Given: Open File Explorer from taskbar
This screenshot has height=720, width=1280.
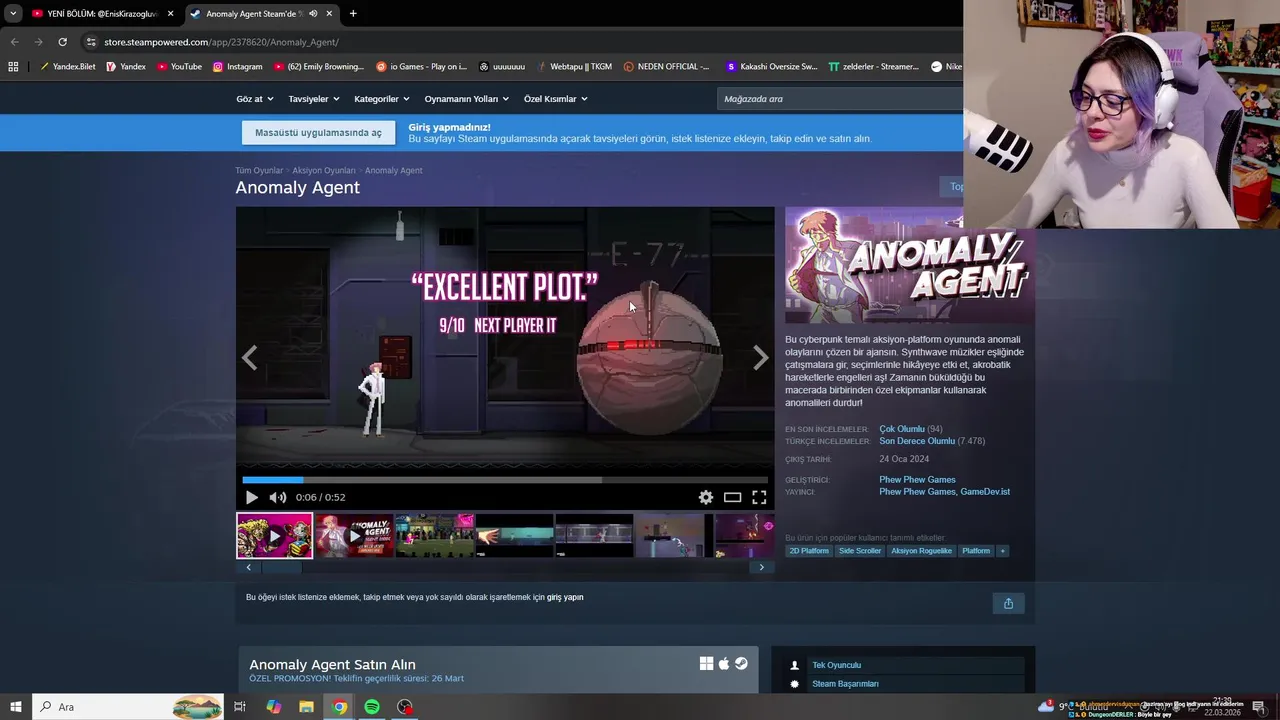Looking at the screenshot, I should click(307, 707).
